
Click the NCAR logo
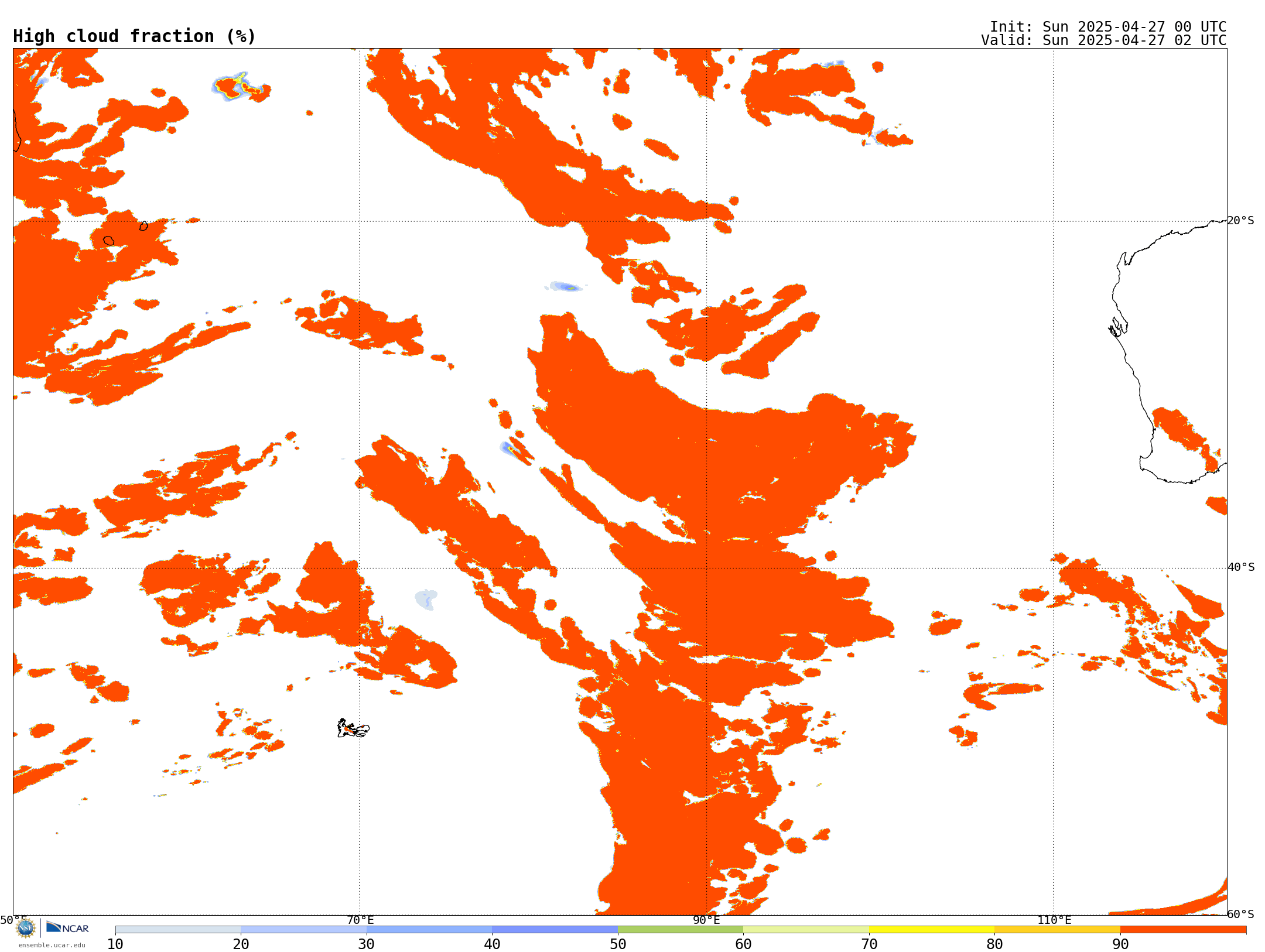point(67,927)
